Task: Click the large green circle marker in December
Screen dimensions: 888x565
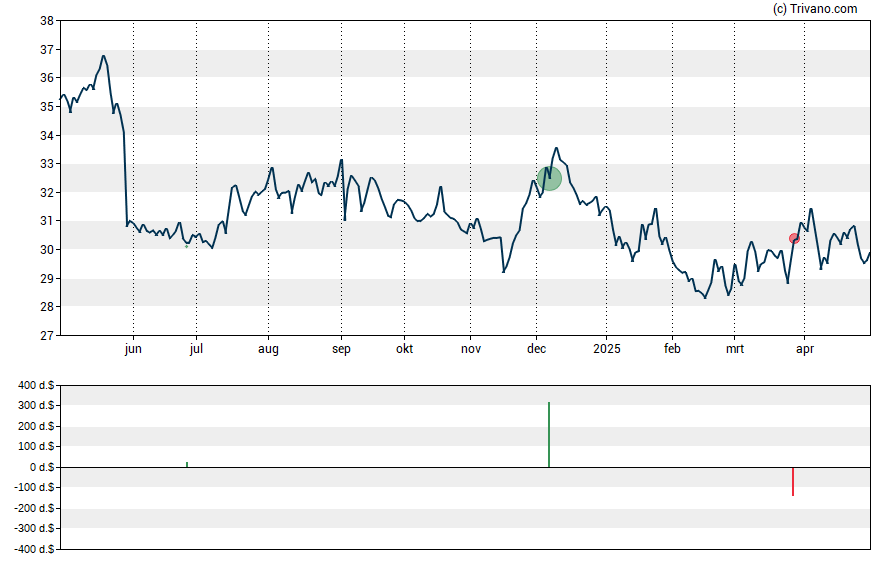Action: pyautogui.click(x=549, y=178)
